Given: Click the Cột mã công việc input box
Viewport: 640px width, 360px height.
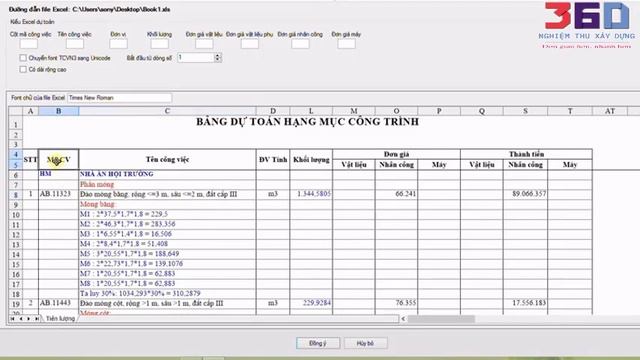Looking at the screenshot, I should [29, 44].
